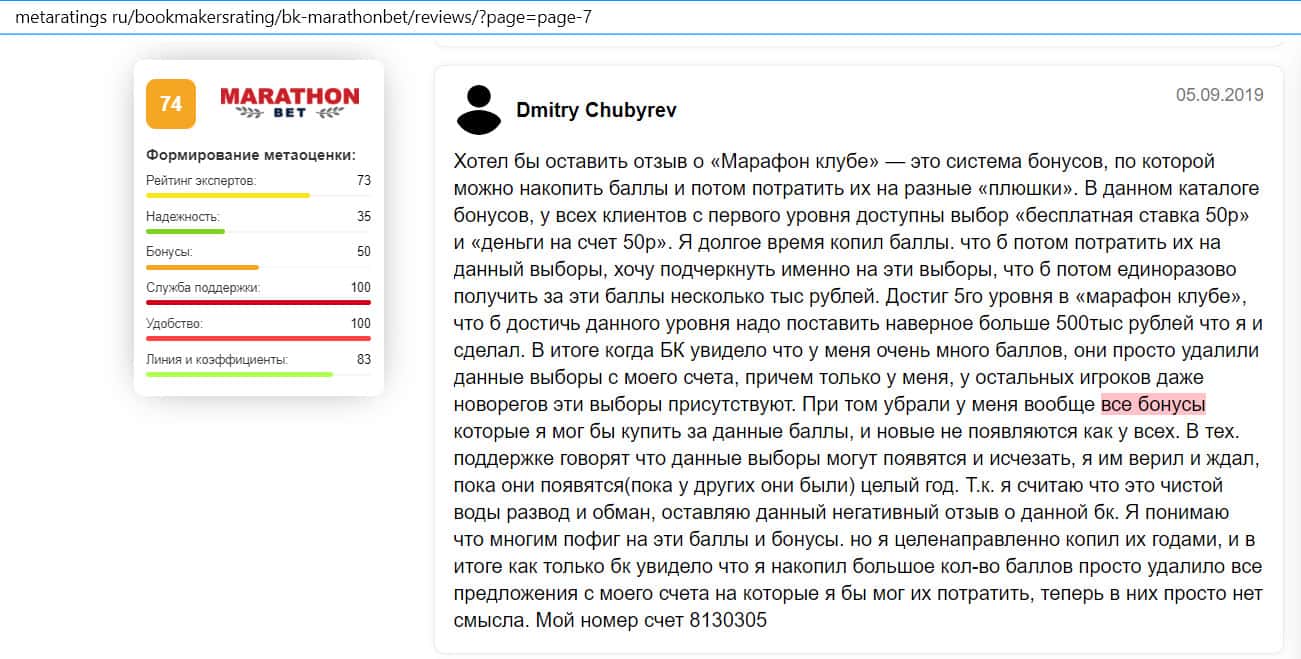Click the URL in the address bar
1301x659 pixels.
coord(303,17)
